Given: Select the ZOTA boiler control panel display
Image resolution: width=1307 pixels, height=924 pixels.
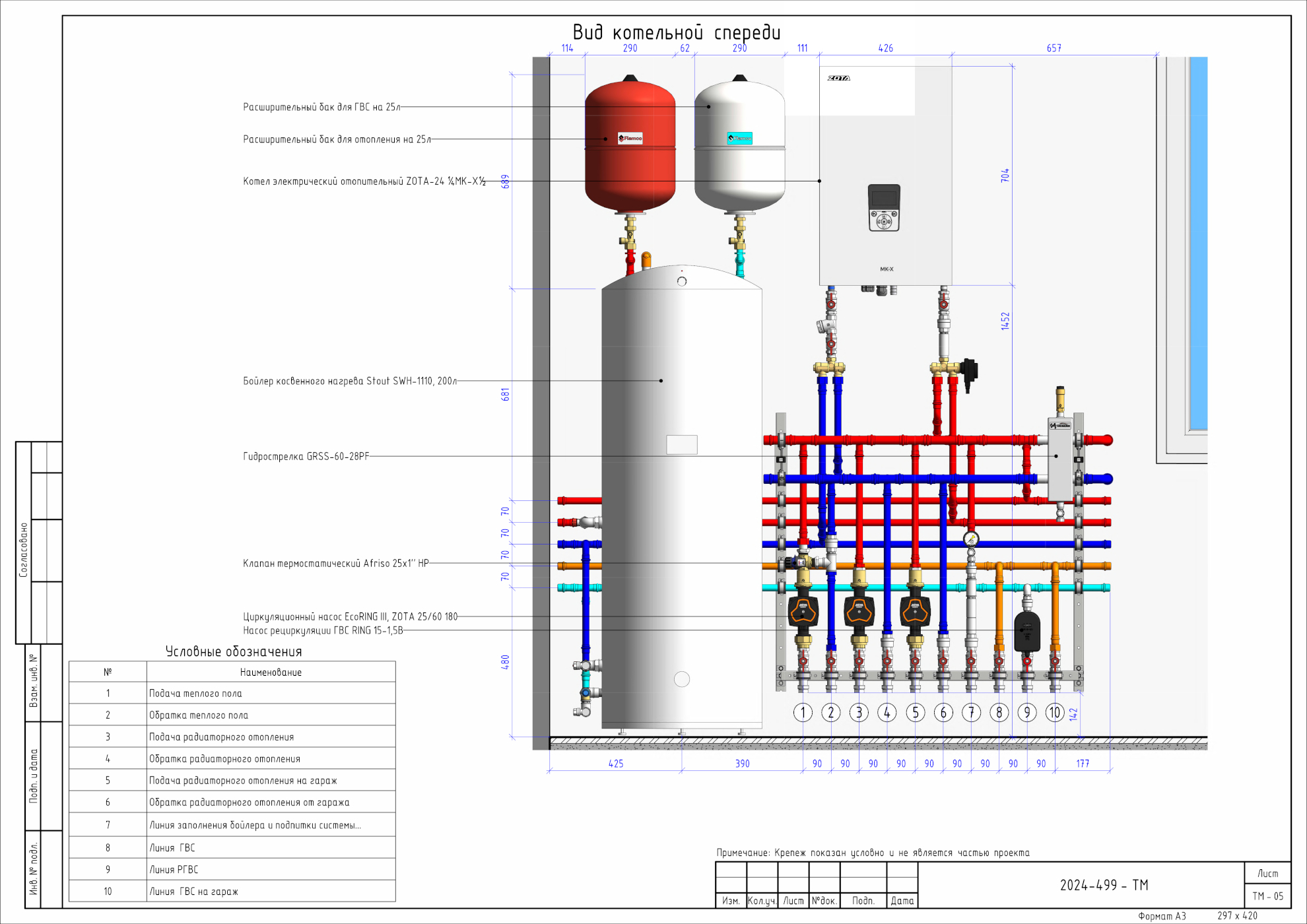Looking at the screenshot, I should click(884, 198).
